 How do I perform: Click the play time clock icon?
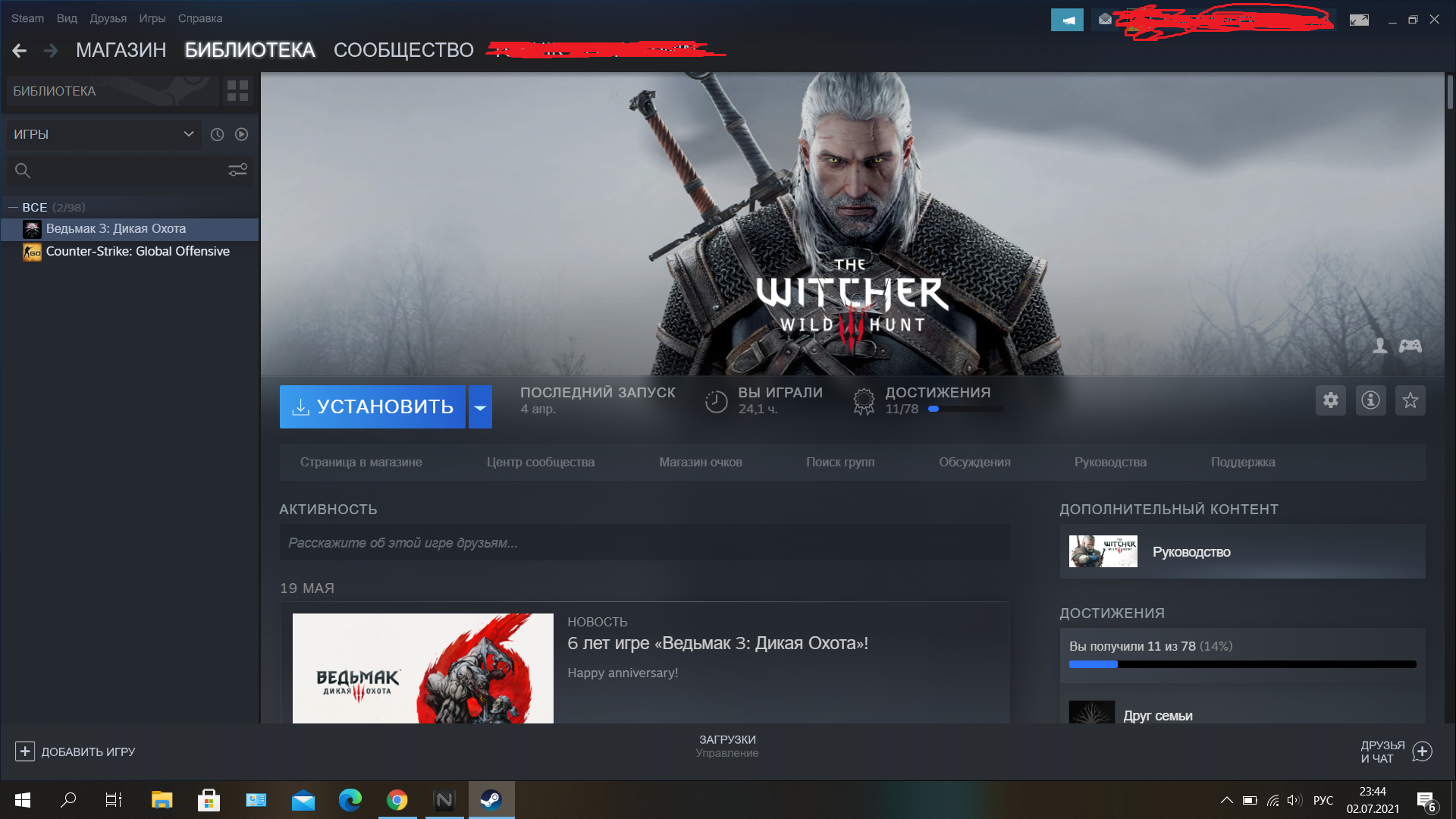716,401
